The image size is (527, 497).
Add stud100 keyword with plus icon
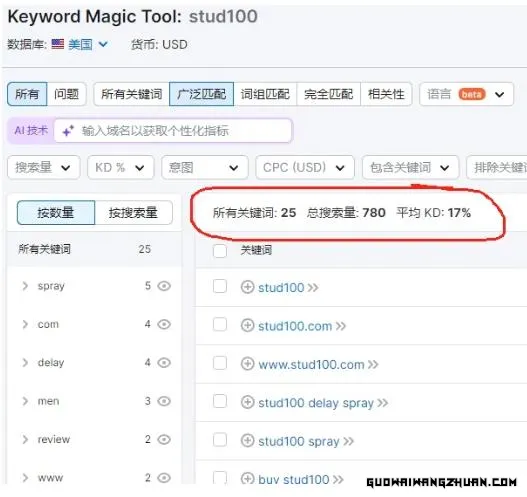pyautogui.click(x=247, y=287)
